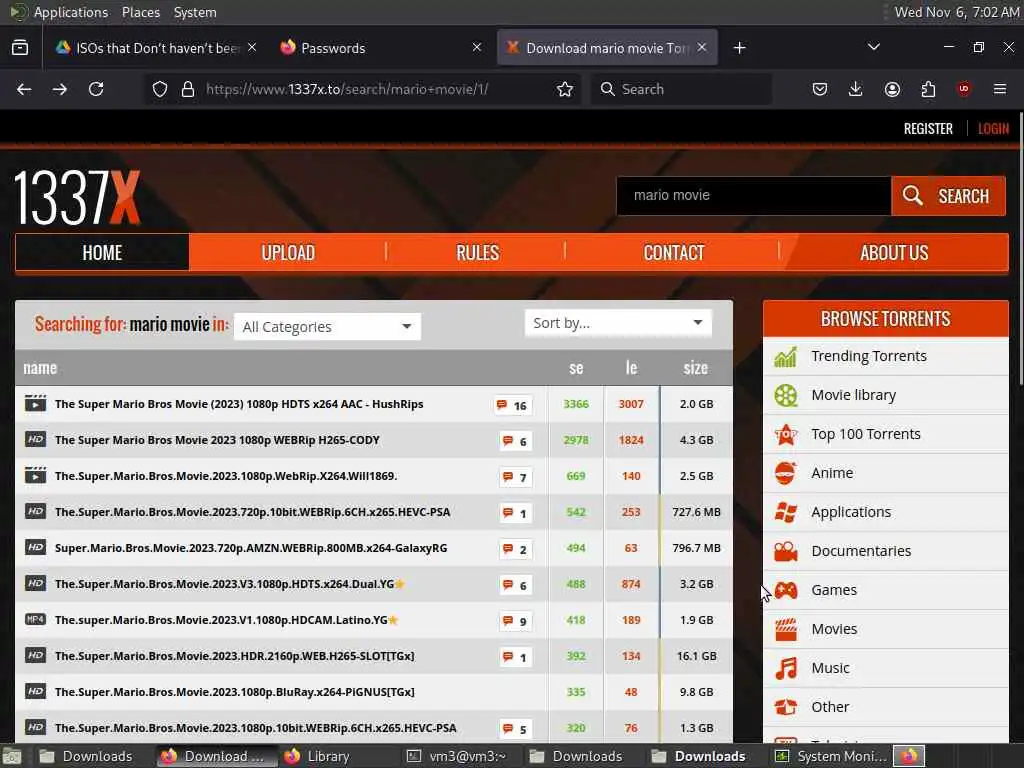Screen dimensions: 1024x768
Task: Open the Applications system menu
Action: (x=71, y=12)
